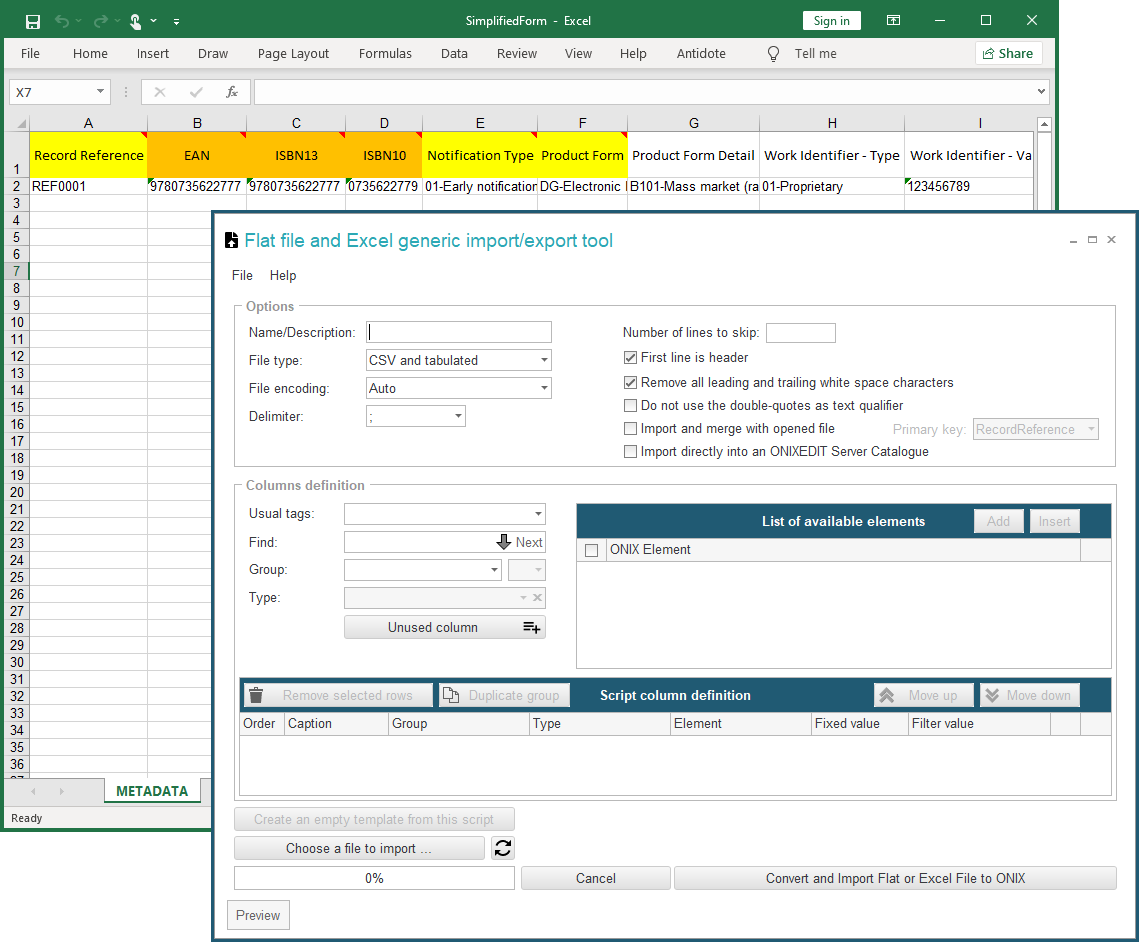This screenshot has width=1142, height=945.
Task: Click the Name/Description input field
Action: [x=459, y=332]
